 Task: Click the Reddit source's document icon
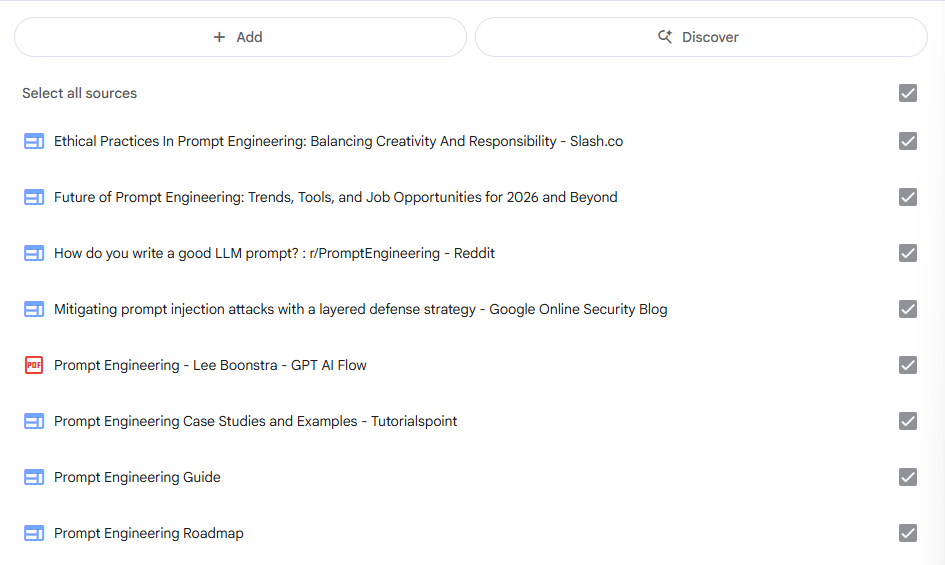click(34, 253)
